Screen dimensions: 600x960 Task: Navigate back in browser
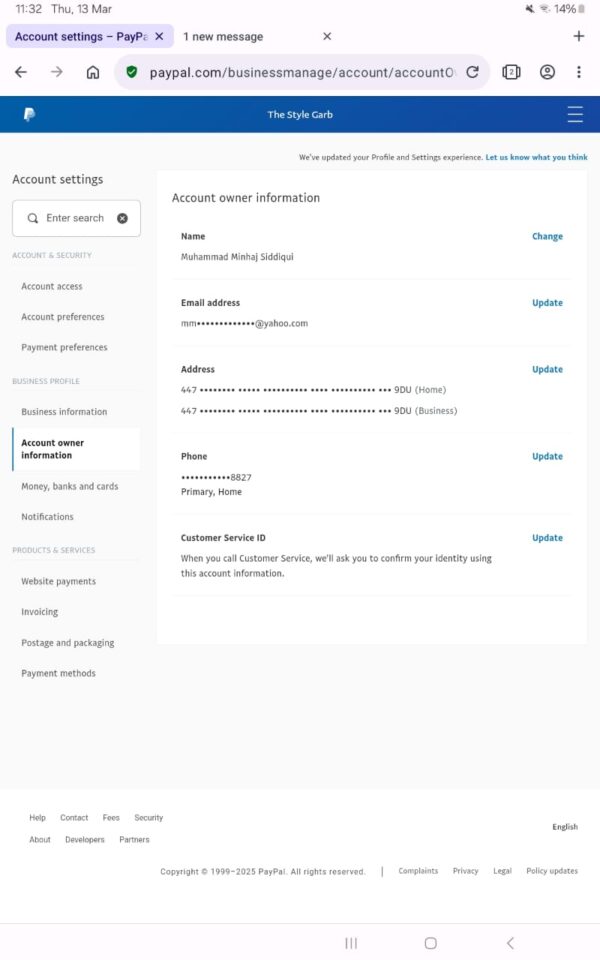pyautogui.click(x=21, y=72)
